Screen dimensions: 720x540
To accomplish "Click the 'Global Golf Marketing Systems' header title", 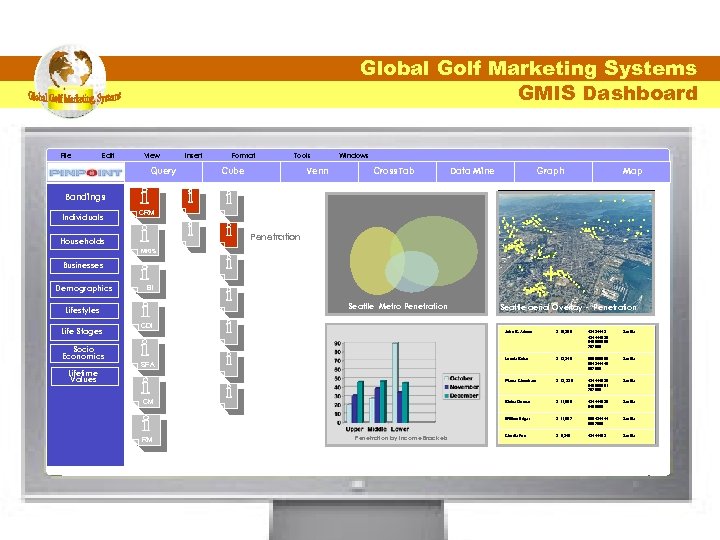I will tap(529, 68).
